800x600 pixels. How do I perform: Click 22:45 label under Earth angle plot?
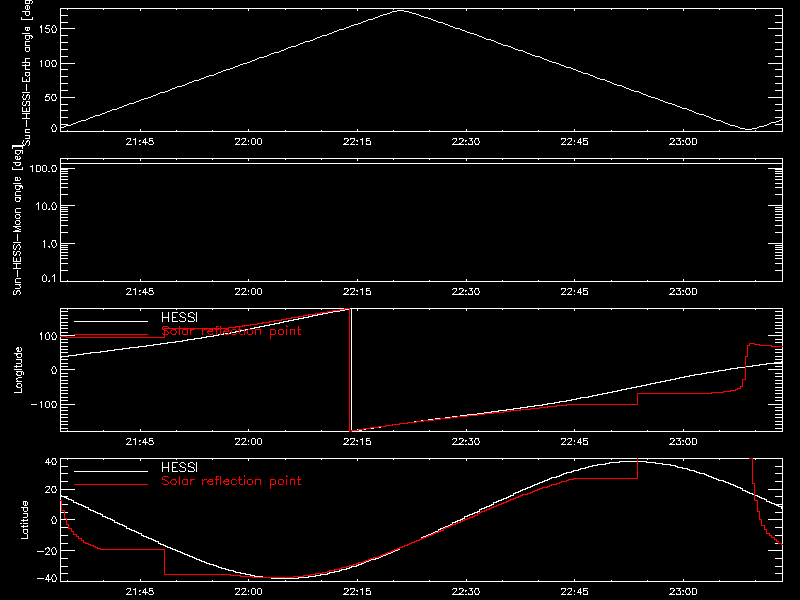574,142
